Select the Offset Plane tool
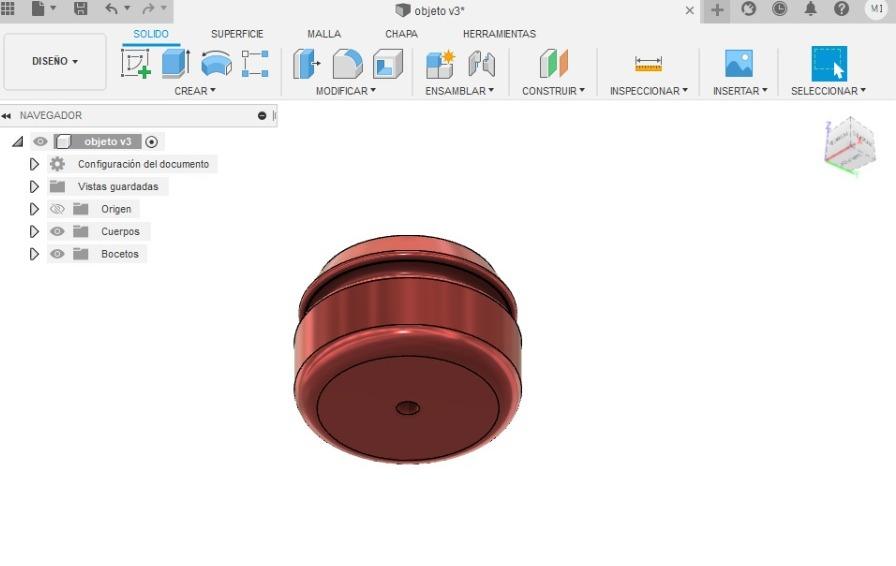Viewport: 896px width, 566px height. pos(554,63)
